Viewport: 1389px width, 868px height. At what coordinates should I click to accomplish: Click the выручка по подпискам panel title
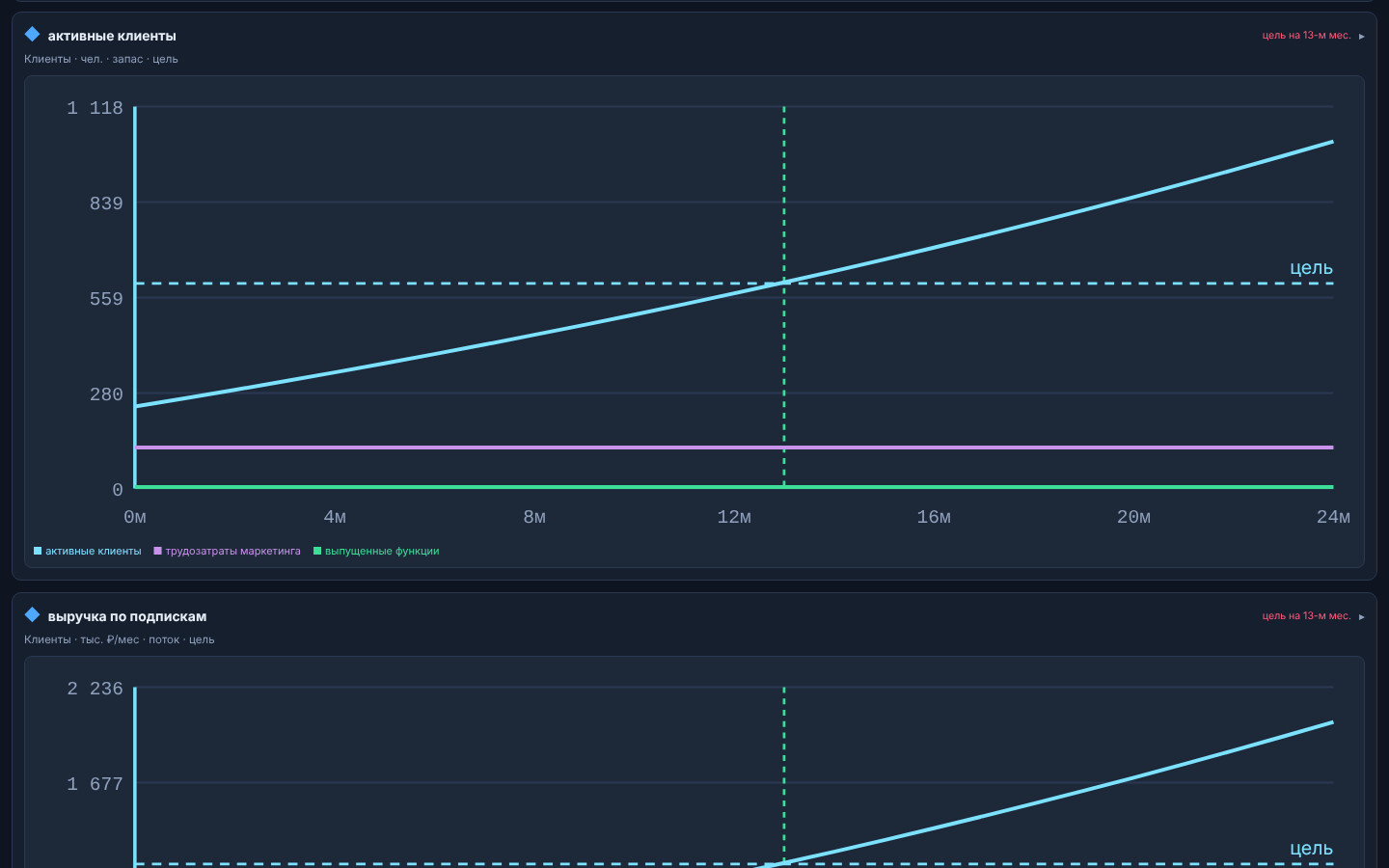point(127,616)
